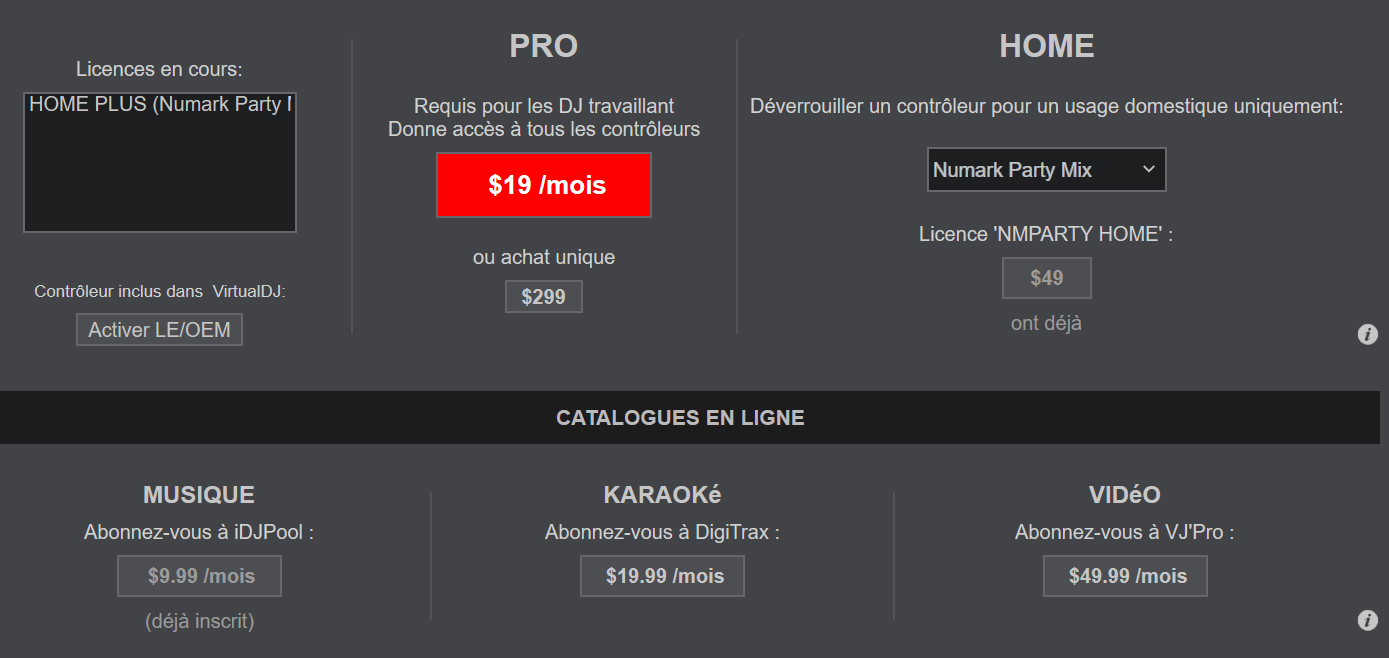1389x658 pixels.
Task: Buy the PRO licence for $299 one-time
Action: (x=544, y=297)
